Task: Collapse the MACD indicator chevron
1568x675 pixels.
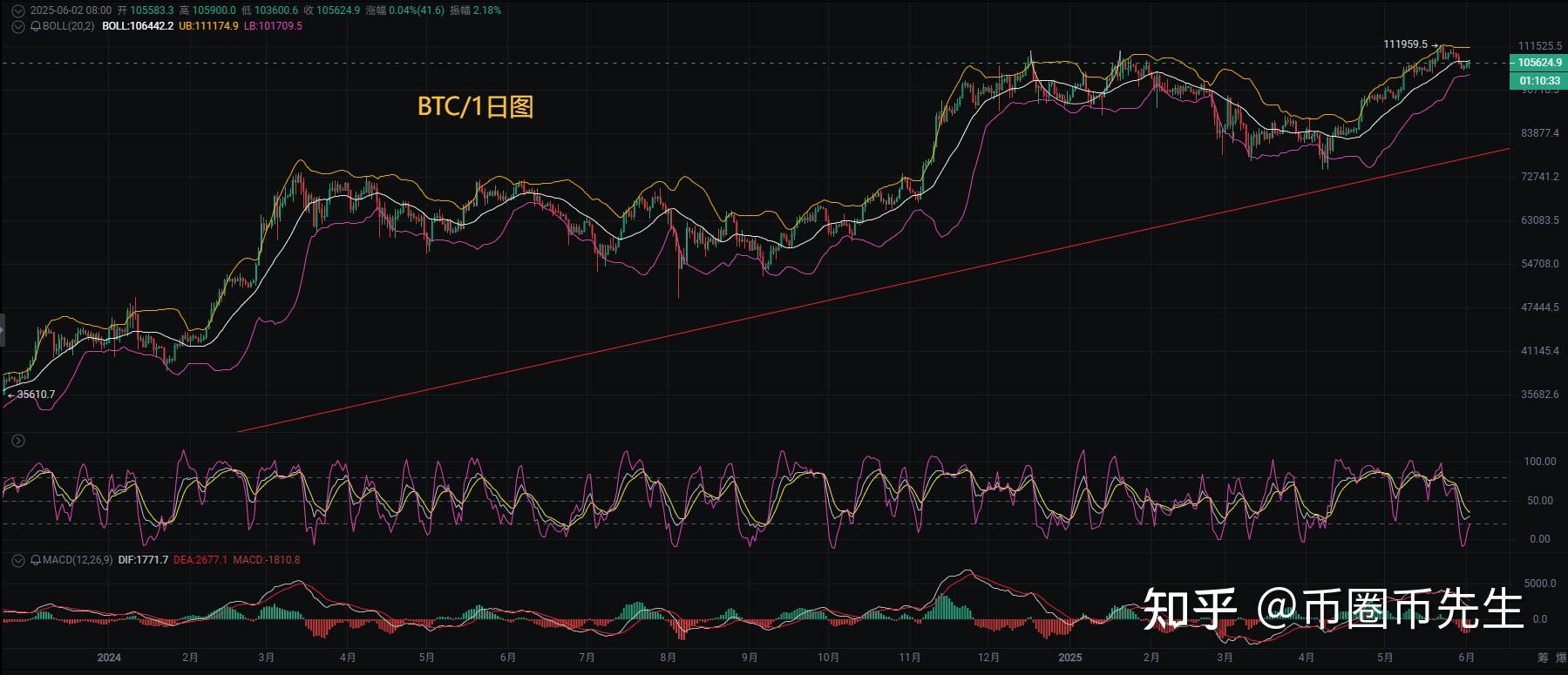Action: point(17,560)
